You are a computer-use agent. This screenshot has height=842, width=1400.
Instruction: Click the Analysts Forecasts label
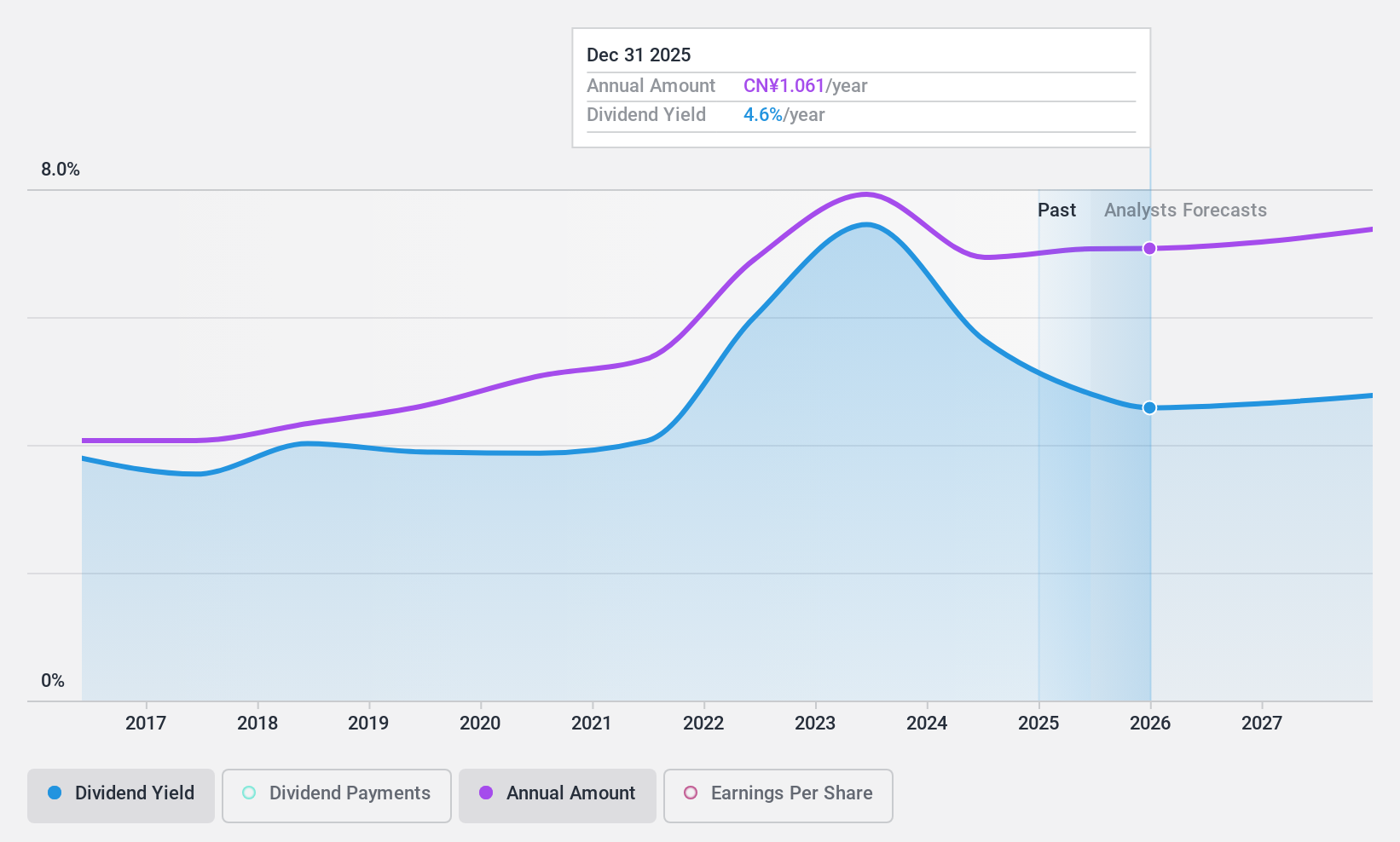click(1185, 210)
